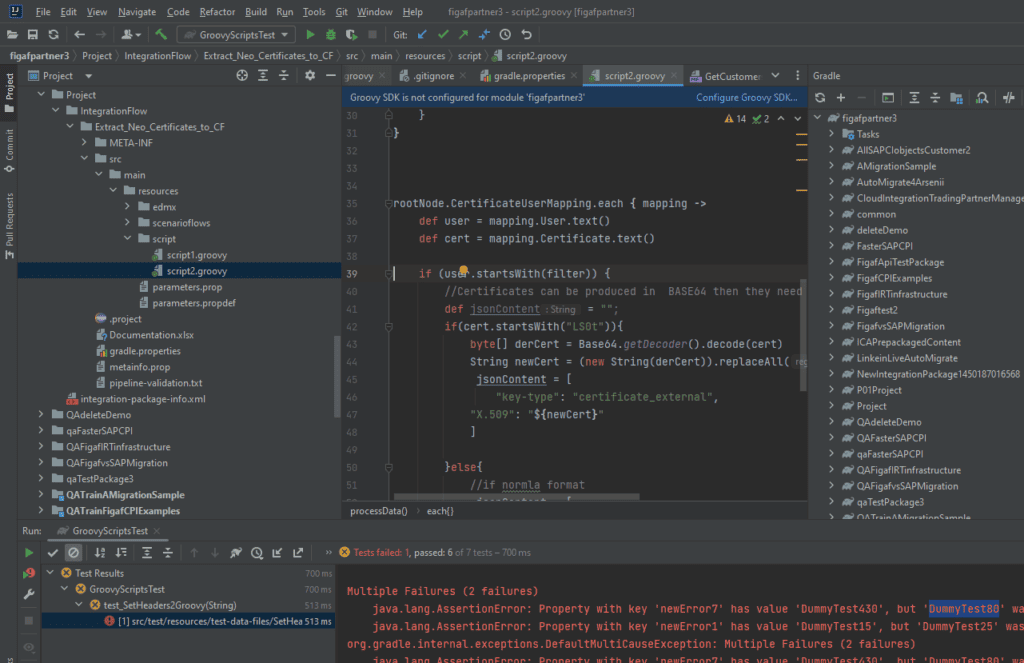The image size is (1024, 663).
Task: Open the Project view selector dropdown
Action: pos(88,76)
